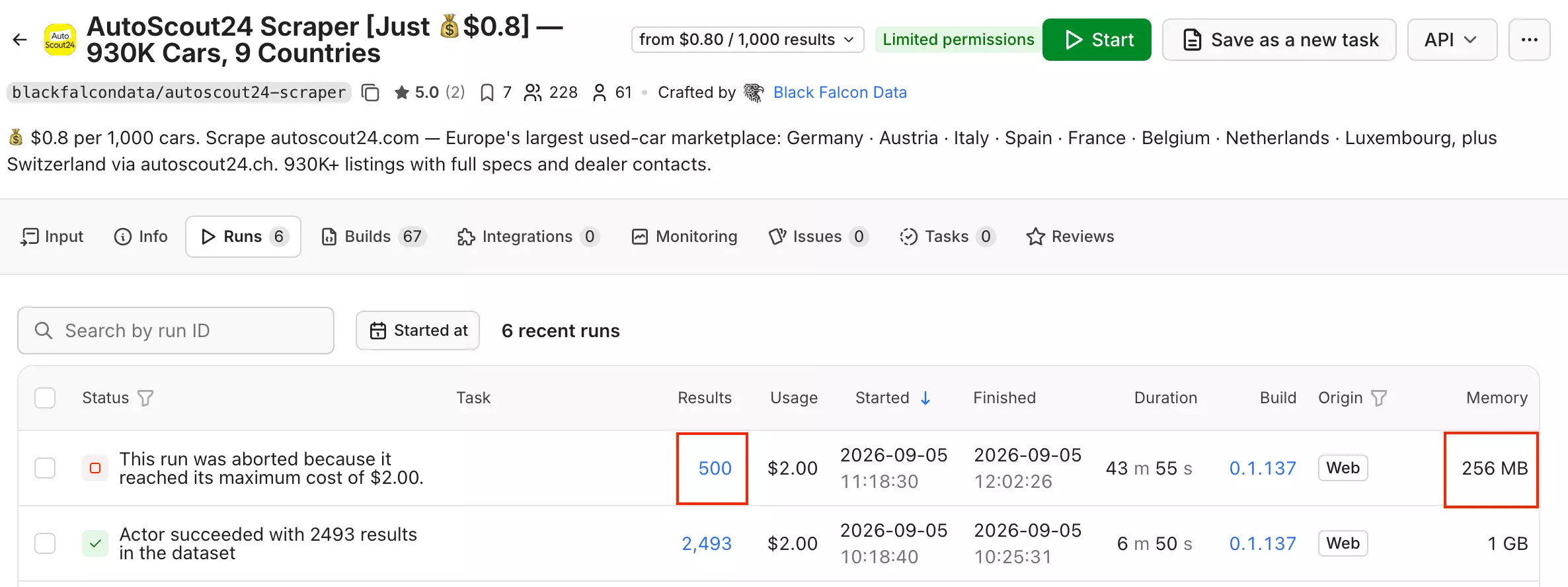Open build 0.1.137 of the aborted run
The image size is (1568, 587).
[x=1263, y=468]
